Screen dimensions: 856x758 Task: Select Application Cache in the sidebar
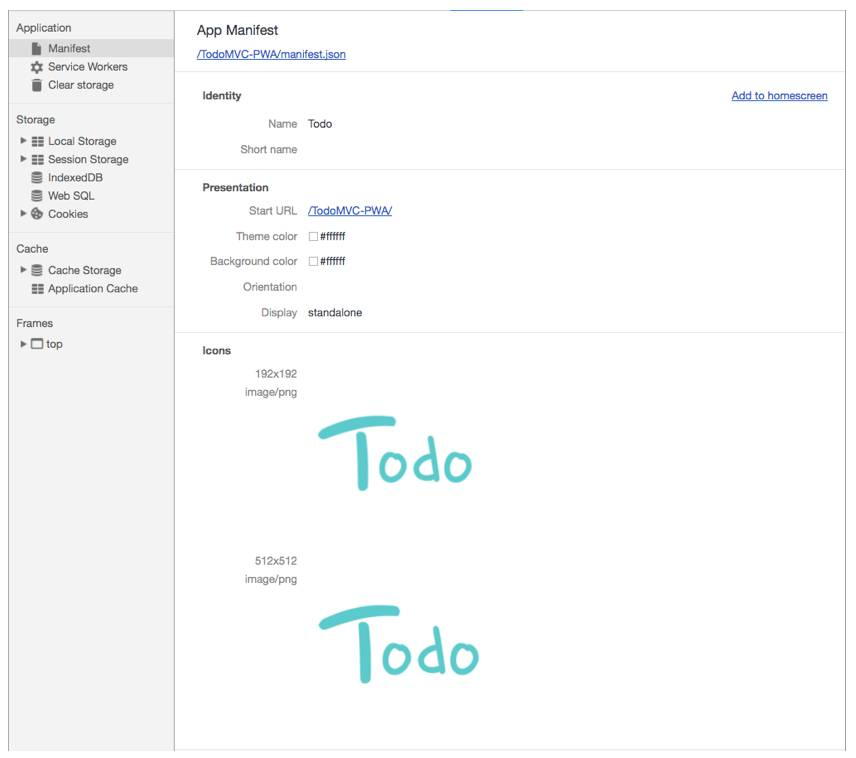[x=93, y=288]
